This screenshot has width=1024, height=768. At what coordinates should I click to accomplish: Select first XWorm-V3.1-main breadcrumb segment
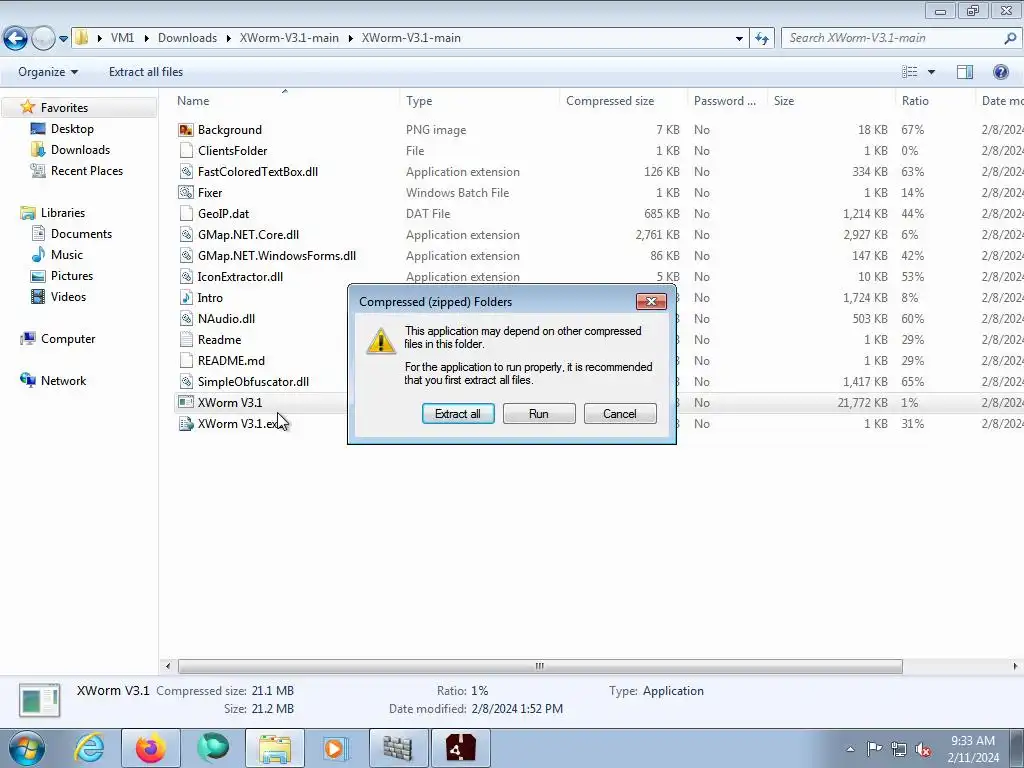(289, 38)
